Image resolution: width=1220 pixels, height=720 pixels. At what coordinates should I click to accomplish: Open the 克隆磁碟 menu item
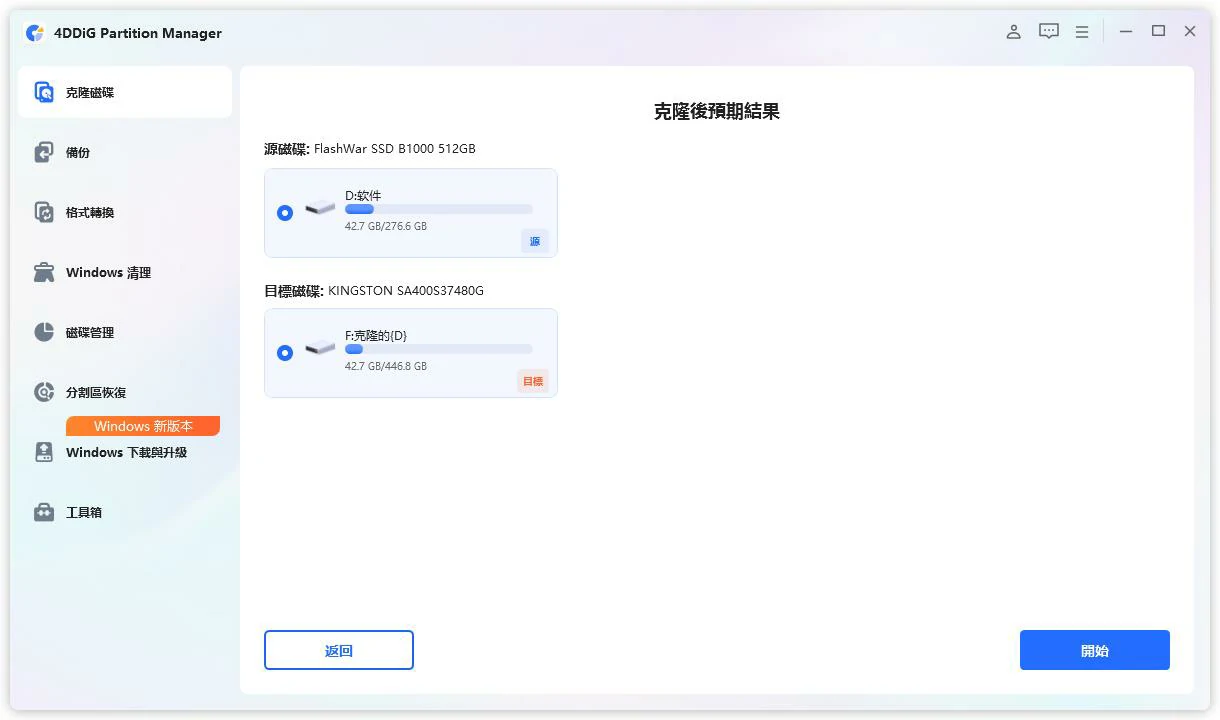125,92
